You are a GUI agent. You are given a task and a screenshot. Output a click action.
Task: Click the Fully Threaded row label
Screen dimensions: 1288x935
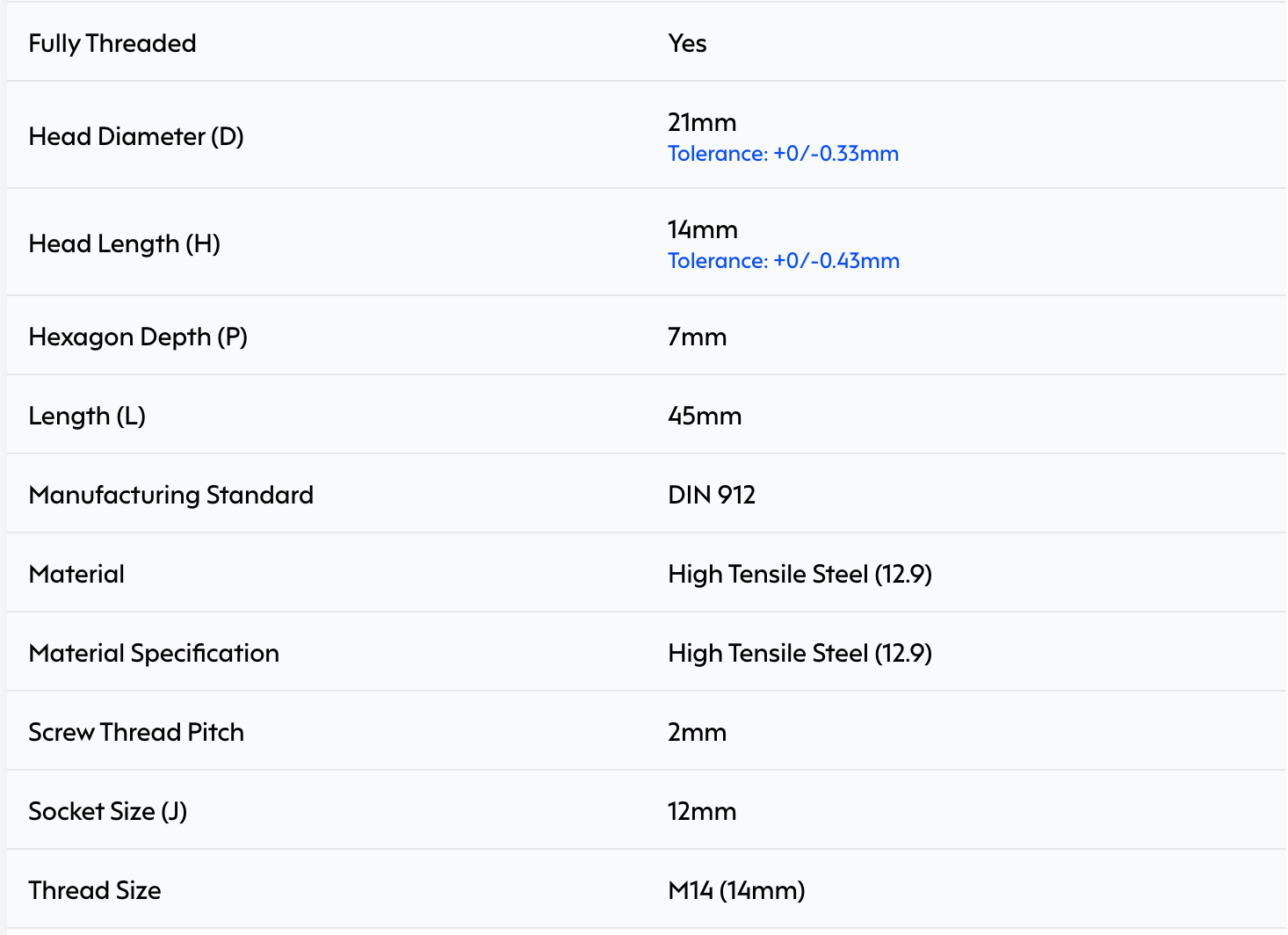[x=112, y=43]
